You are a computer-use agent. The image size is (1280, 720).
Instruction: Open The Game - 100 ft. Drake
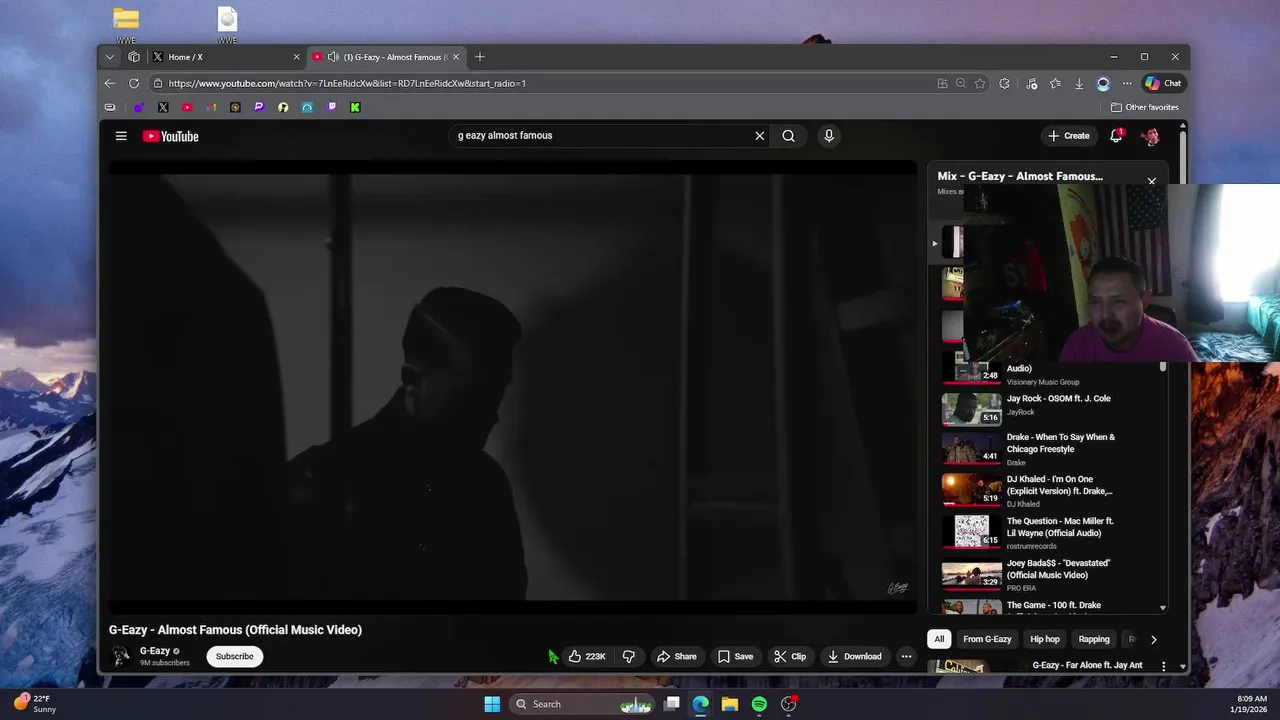(x=1050, y=606)
